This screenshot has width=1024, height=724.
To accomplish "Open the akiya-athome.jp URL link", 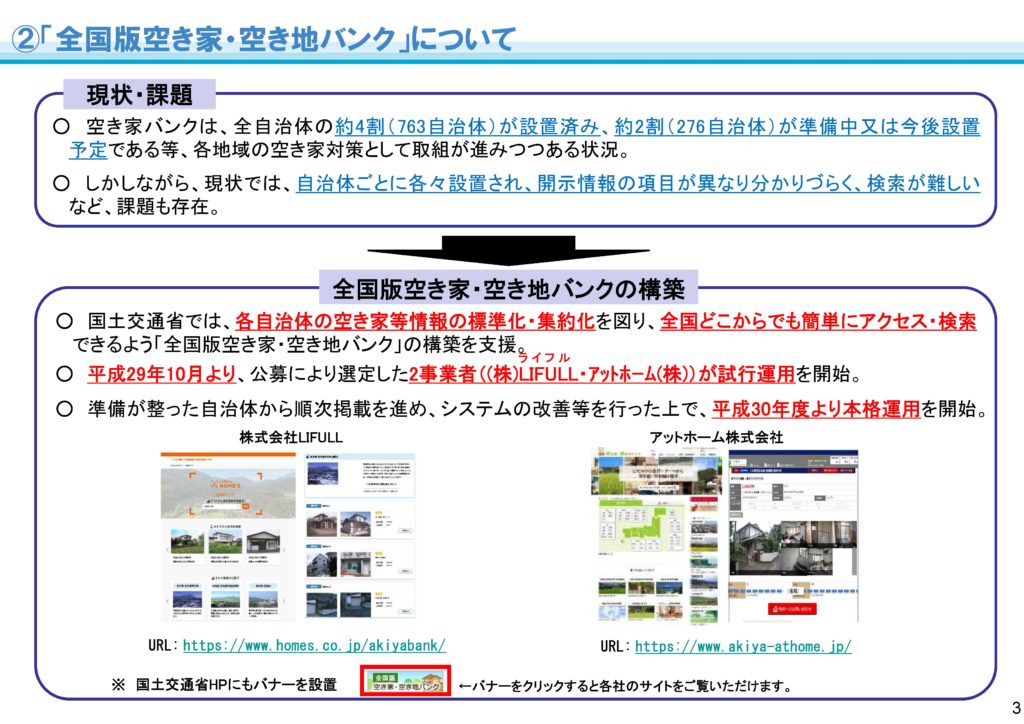I will (x=743, y=646).
